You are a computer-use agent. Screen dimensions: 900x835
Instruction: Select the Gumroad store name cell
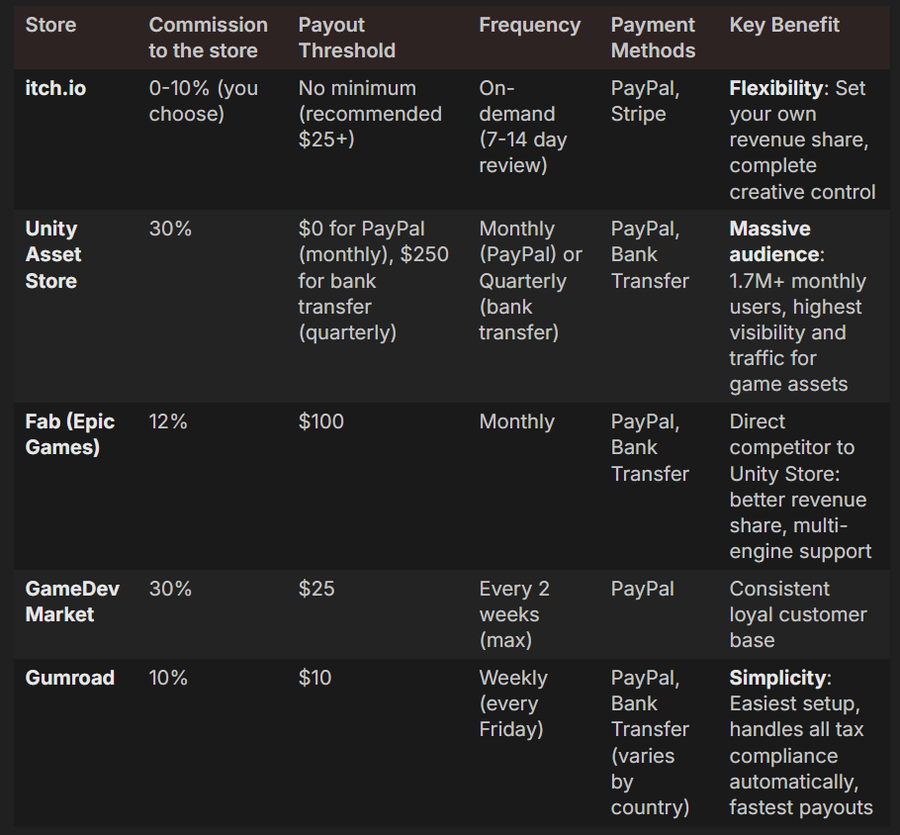click(69, 678)
